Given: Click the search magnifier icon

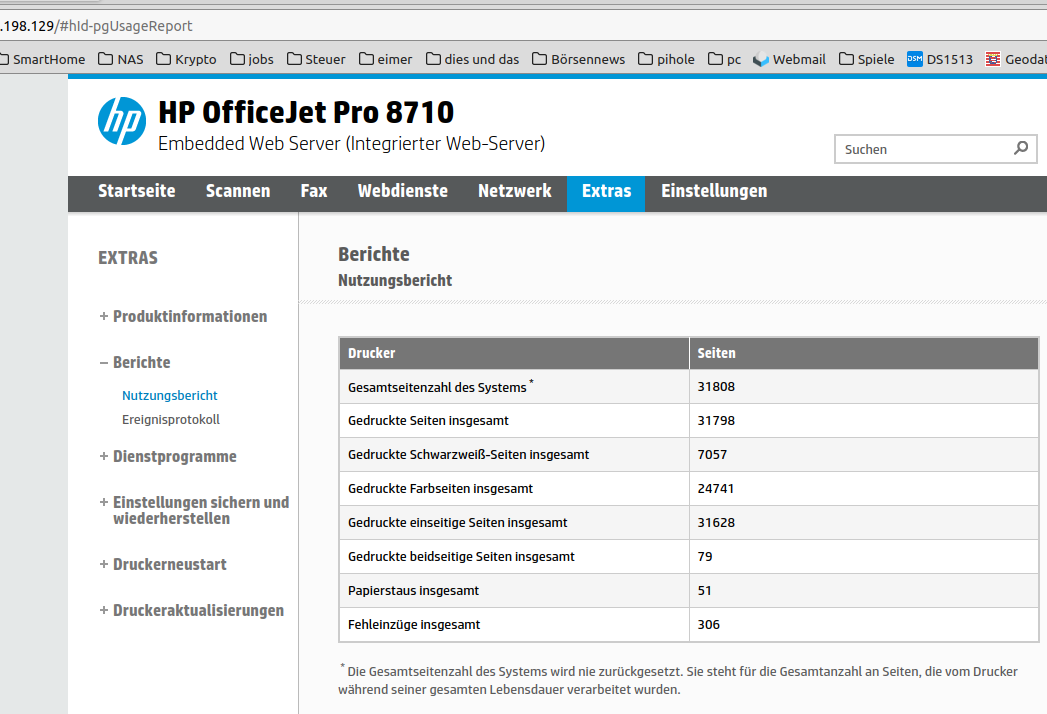Looking at the screenshot, I should 1021,148.
